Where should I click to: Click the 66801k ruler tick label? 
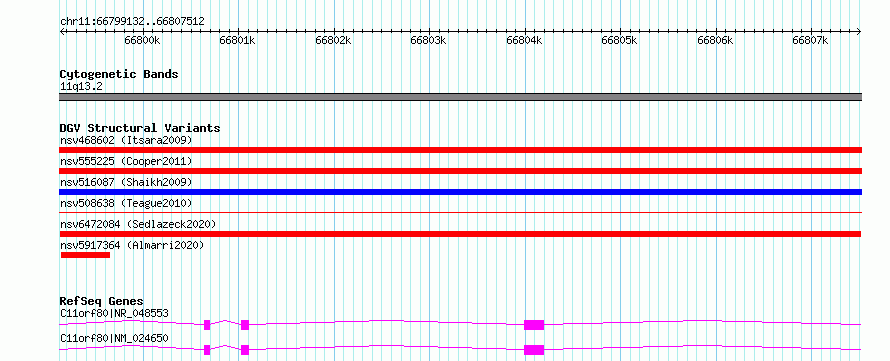coord(237,40)
